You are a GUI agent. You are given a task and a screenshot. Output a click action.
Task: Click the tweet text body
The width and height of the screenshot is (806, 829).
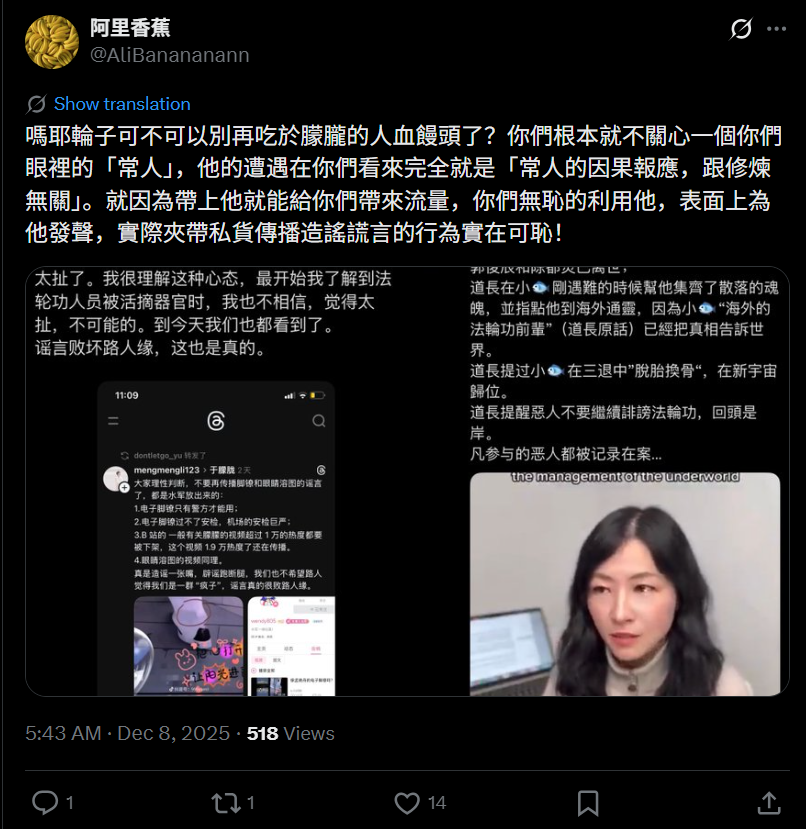tap(403, 185)
